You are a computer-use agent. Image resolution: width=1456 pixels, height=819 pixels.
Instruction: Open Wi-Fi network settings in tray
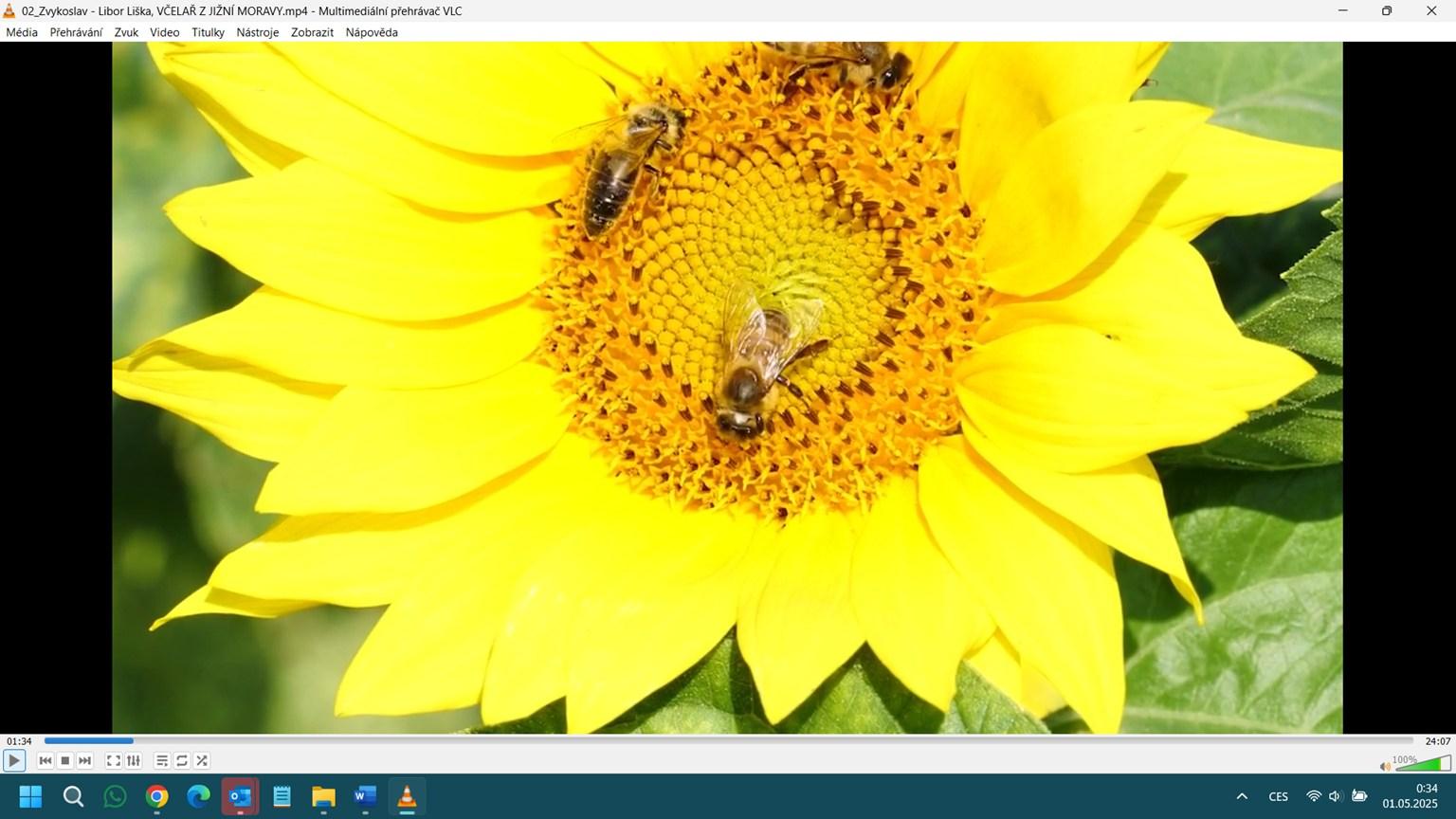[1314, 796]
